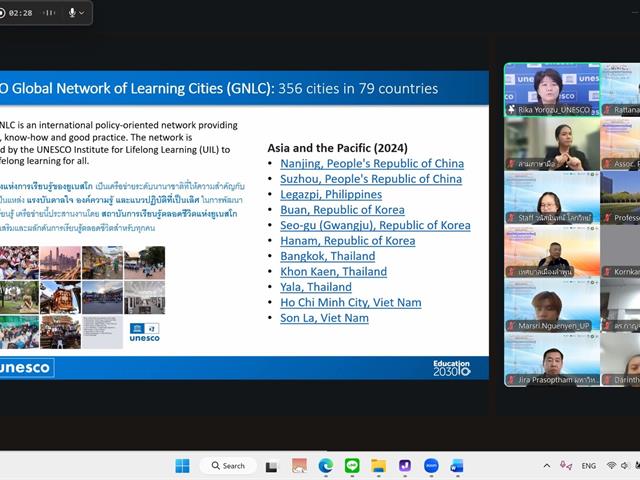Select Jira Prasoptham participant video tile
The width and height of the screenshot is (640, 480).
(551, 362)
